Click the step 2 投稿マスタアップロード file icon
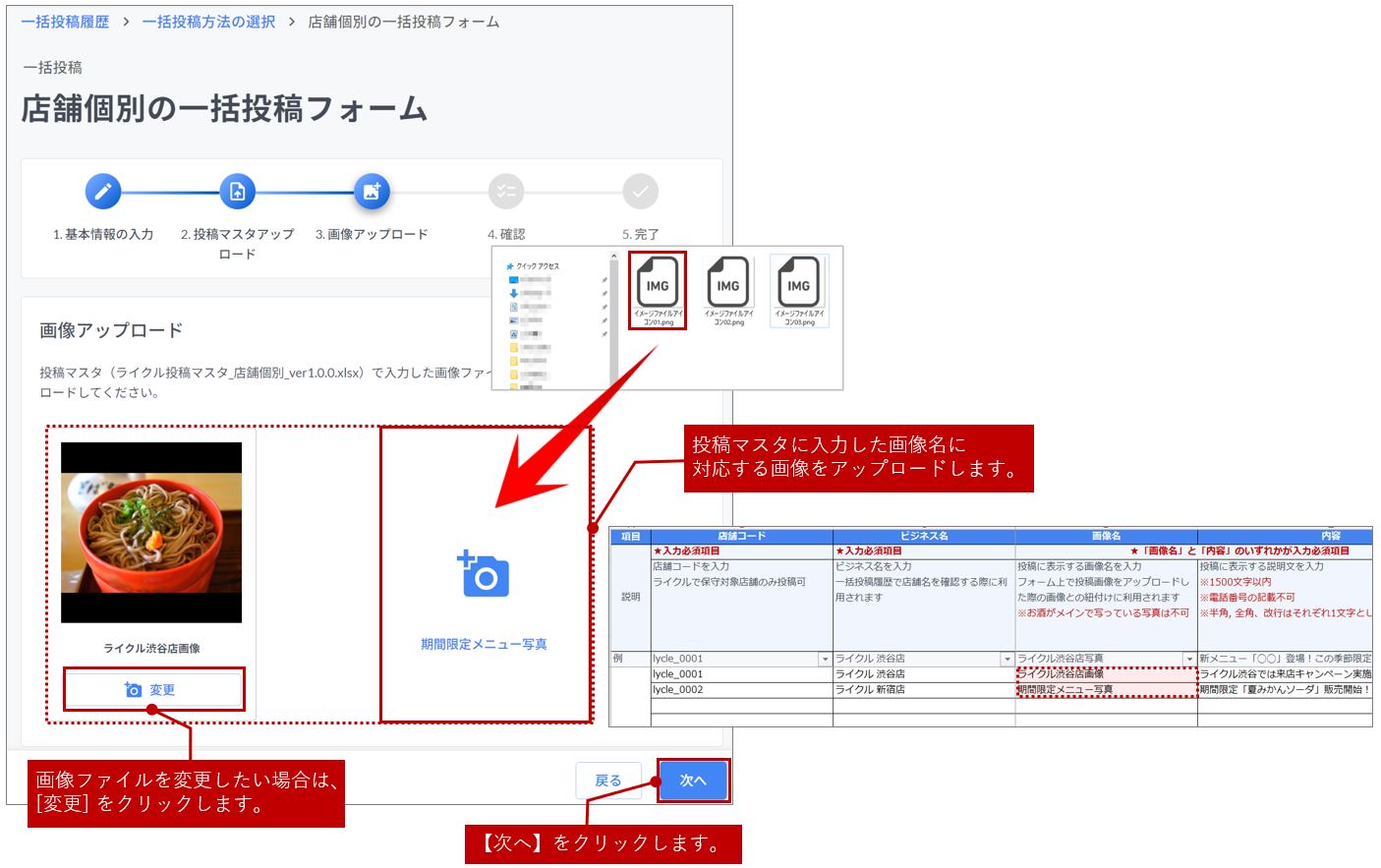 click(x=237, y=191)
